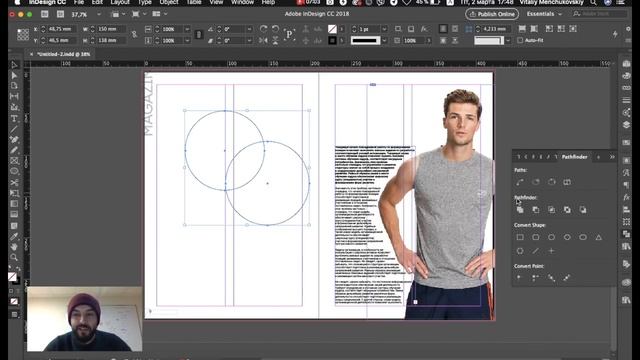640x360 pixels.
Task: Select the Pen tool
Action: tap(14, 140)
